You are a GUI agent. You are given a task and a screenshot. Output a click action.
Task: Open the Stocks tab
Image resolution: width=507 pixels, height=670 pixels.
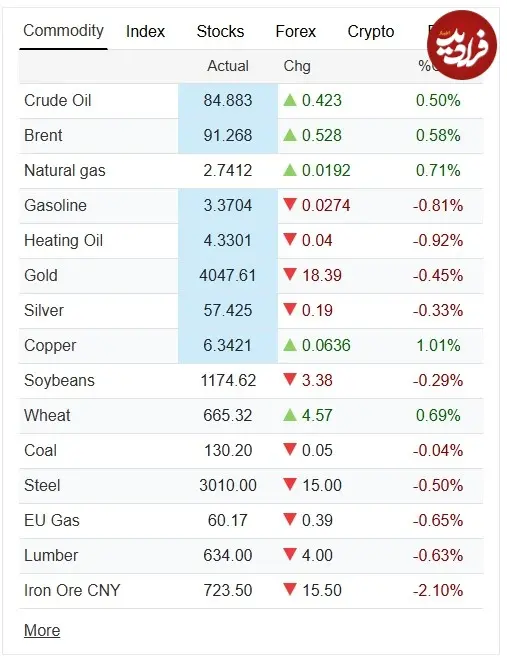coord(220,32)
